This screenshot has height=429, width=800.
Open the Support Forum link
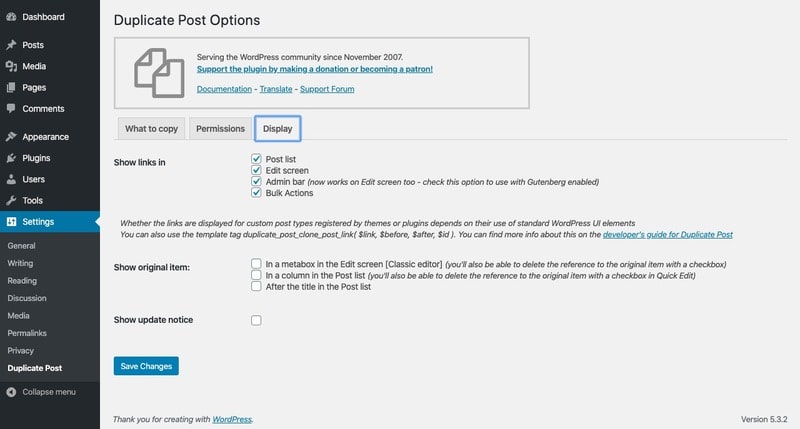tap(328, 89)
